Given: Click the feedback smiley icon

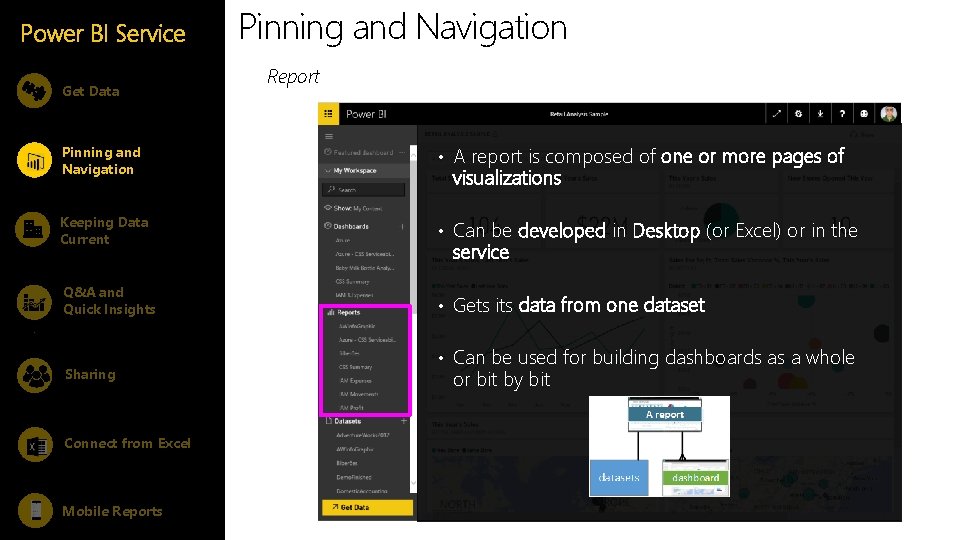Looking at the screenshot, I should click(x=864, y=114).
